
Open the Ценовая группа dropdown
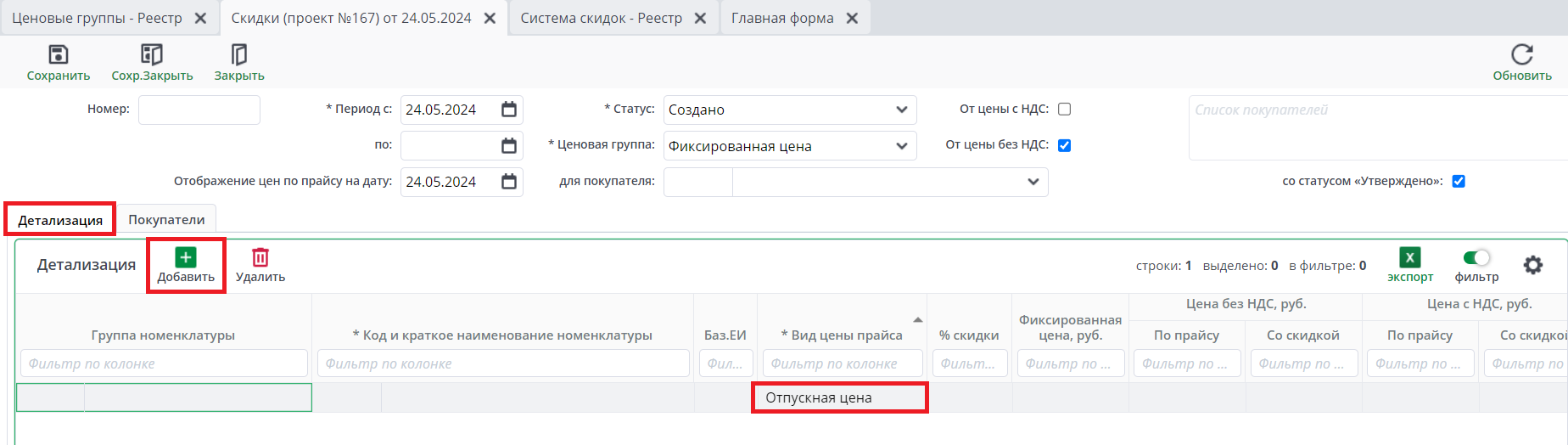pyautogui.click(x=901, y=146)
